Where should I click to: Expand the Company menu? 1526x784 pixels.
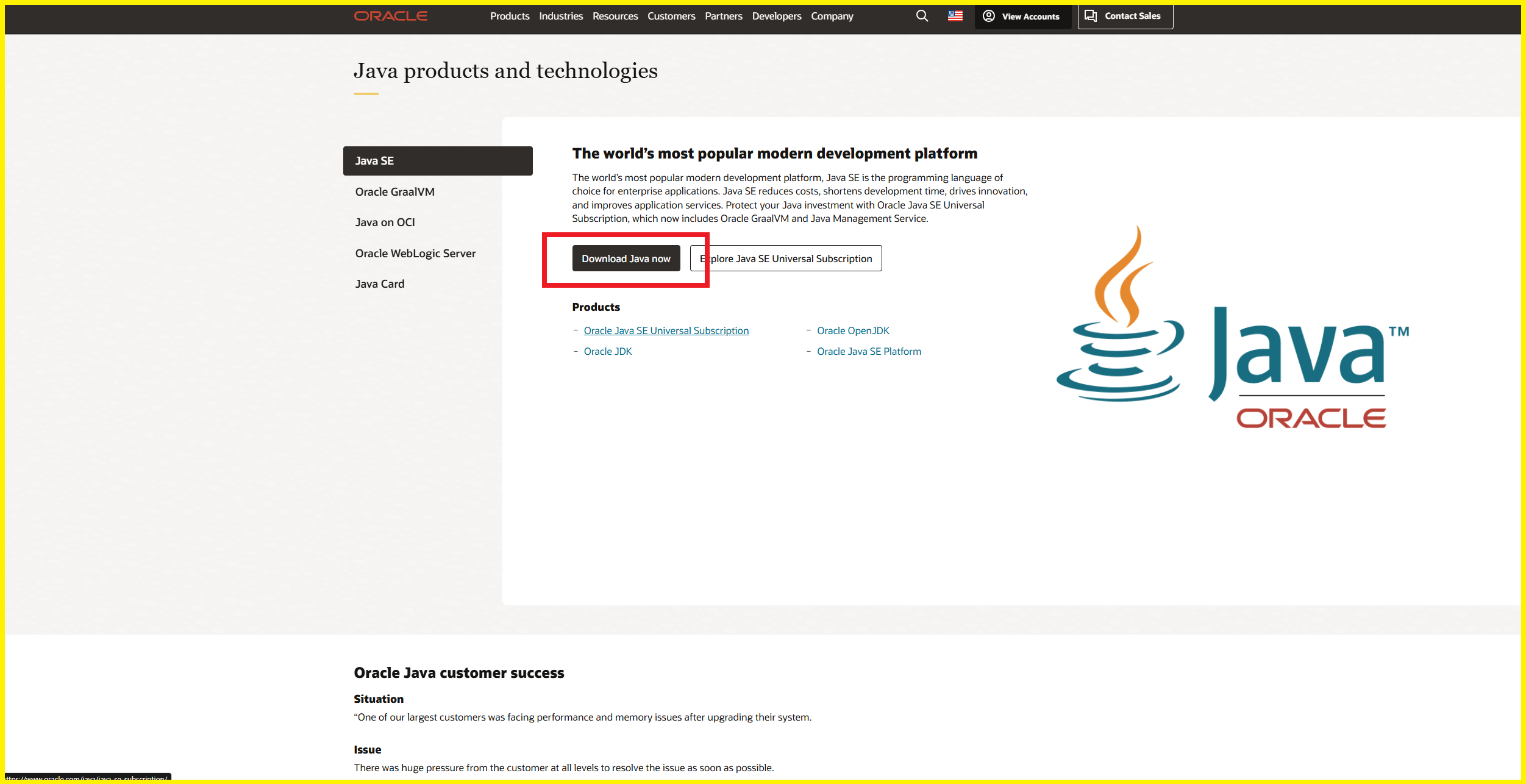pyautogui.click(x=832, y=16)
